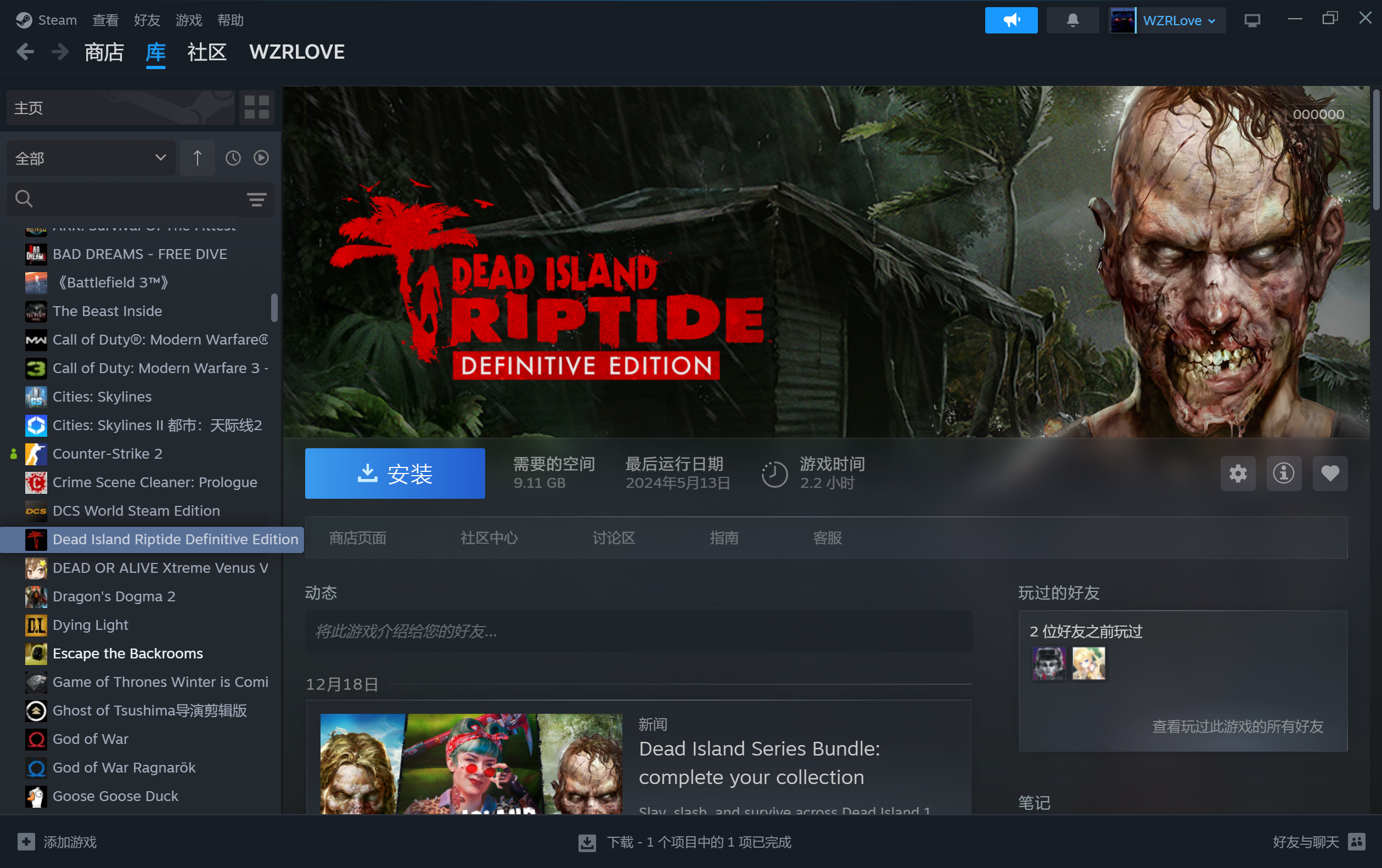Viewport: 1382px width, 868px height.
Task: Select Dying Light in library list
Action: coord(90,625)
